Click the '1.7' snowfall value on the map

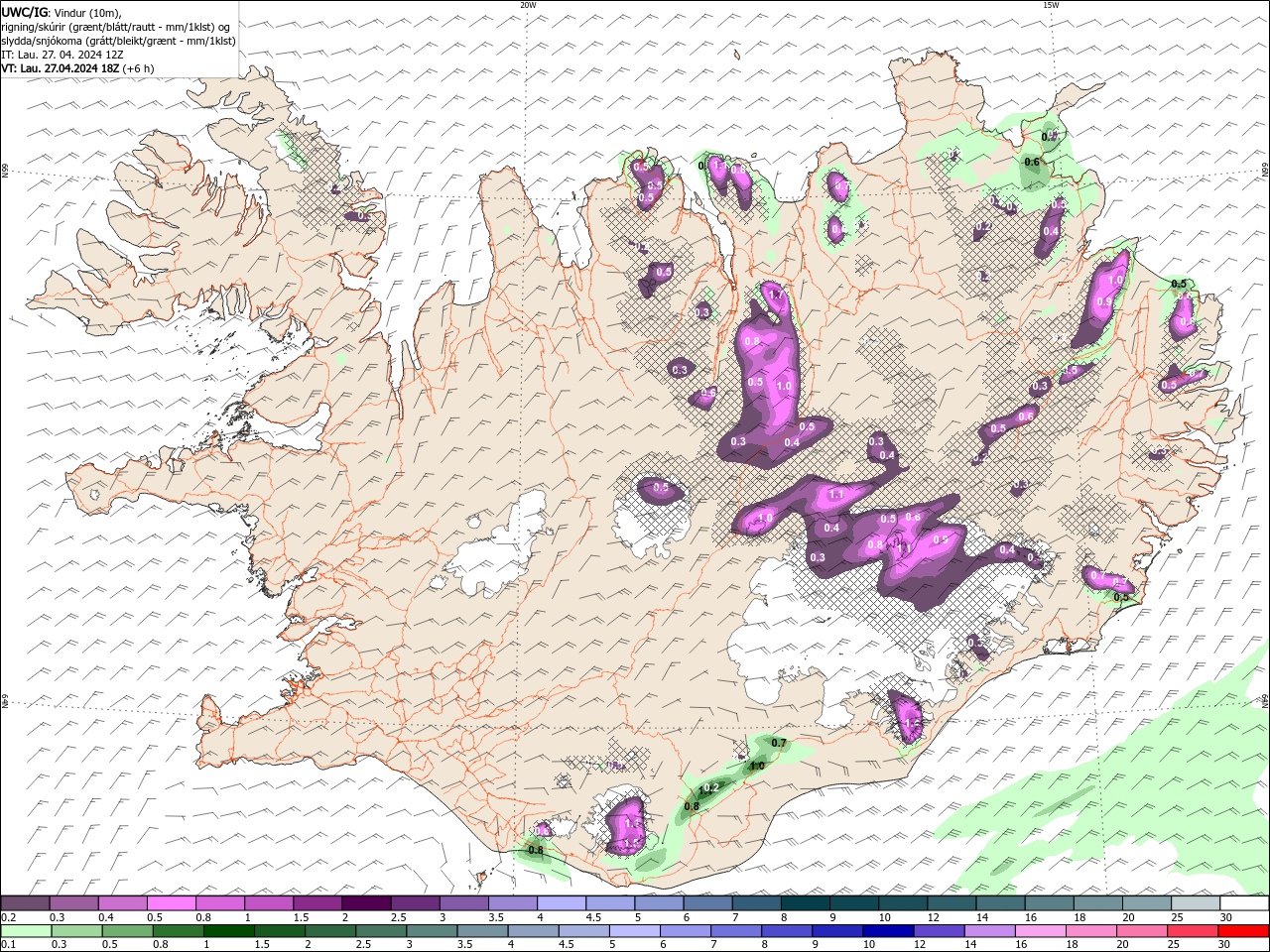coord(777,295)
